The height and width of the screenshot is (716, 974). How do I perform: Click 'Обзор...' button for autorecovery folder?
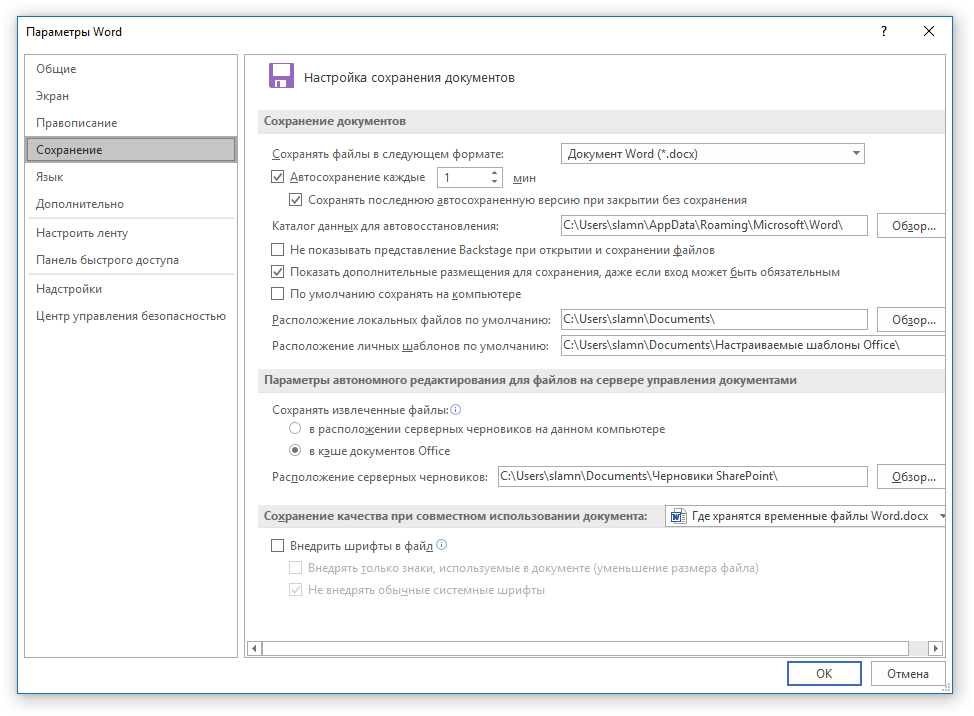(912, 226)
